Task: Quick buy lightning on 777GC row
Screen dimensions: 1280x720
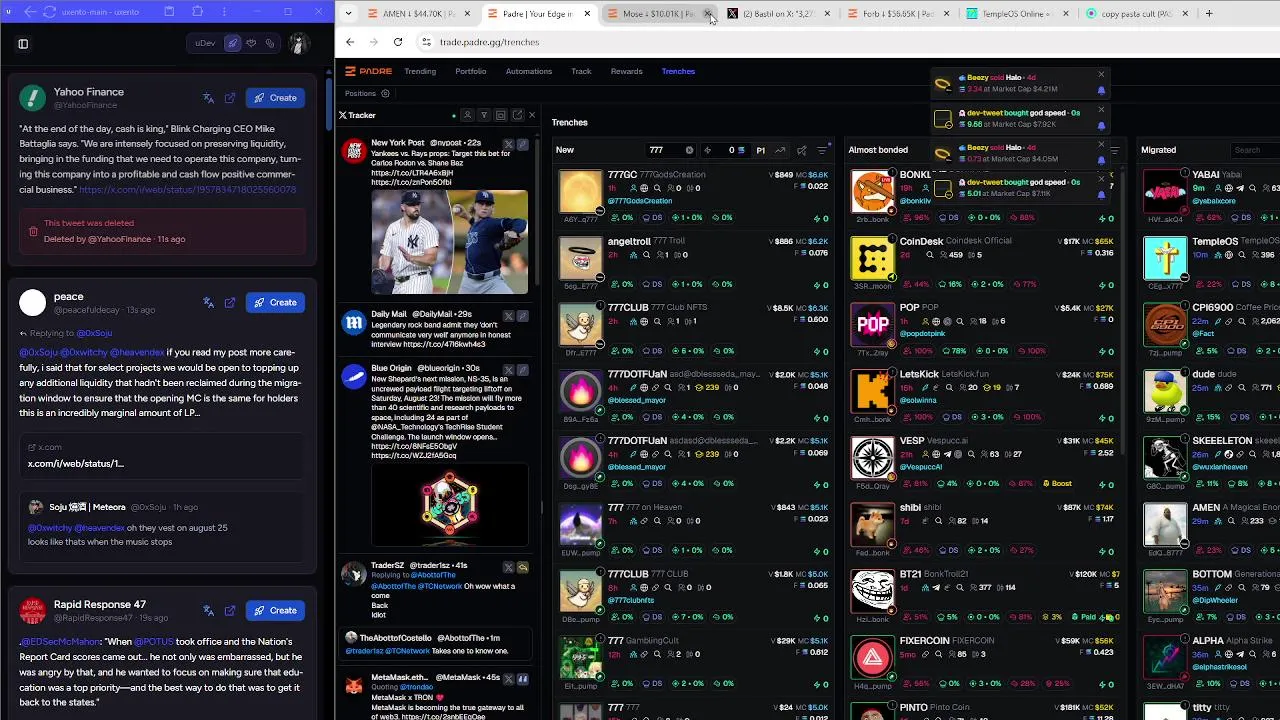Action: tap(822, 218)
